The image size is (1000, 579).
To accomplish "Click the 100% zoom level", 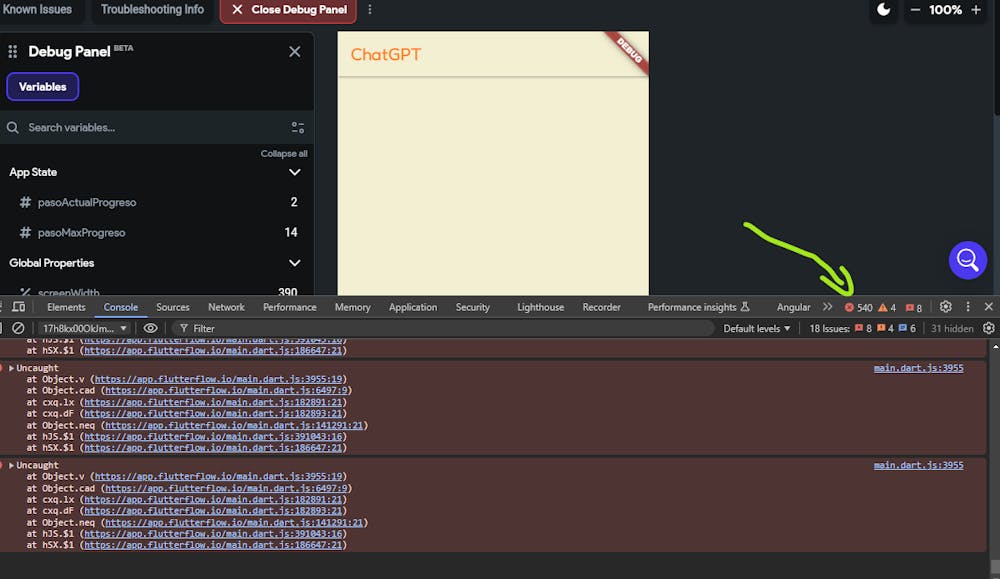I will [x=945, y=10].
